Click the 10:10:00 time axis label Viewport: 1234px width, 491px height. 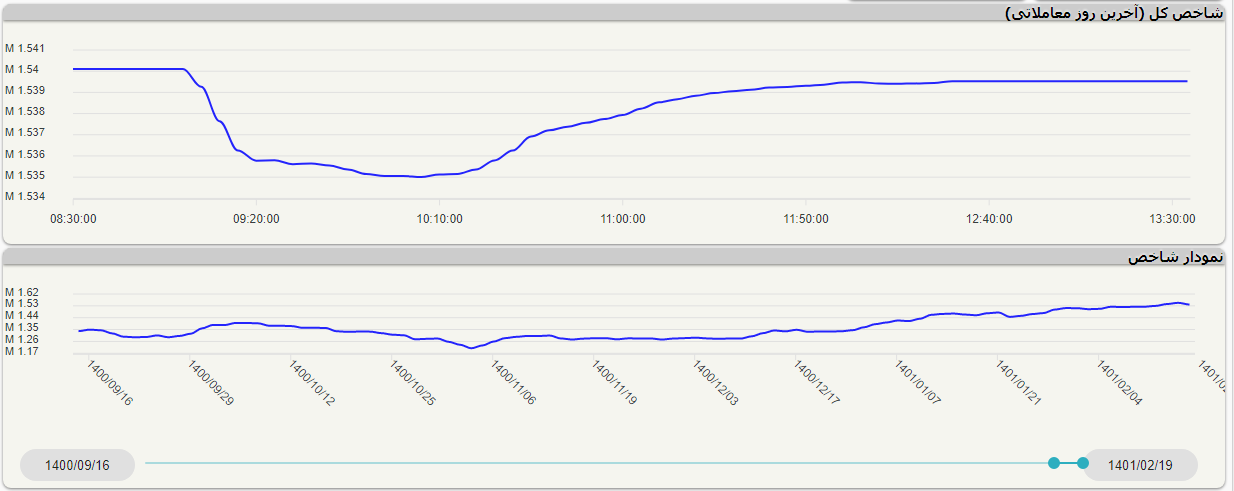439,218
